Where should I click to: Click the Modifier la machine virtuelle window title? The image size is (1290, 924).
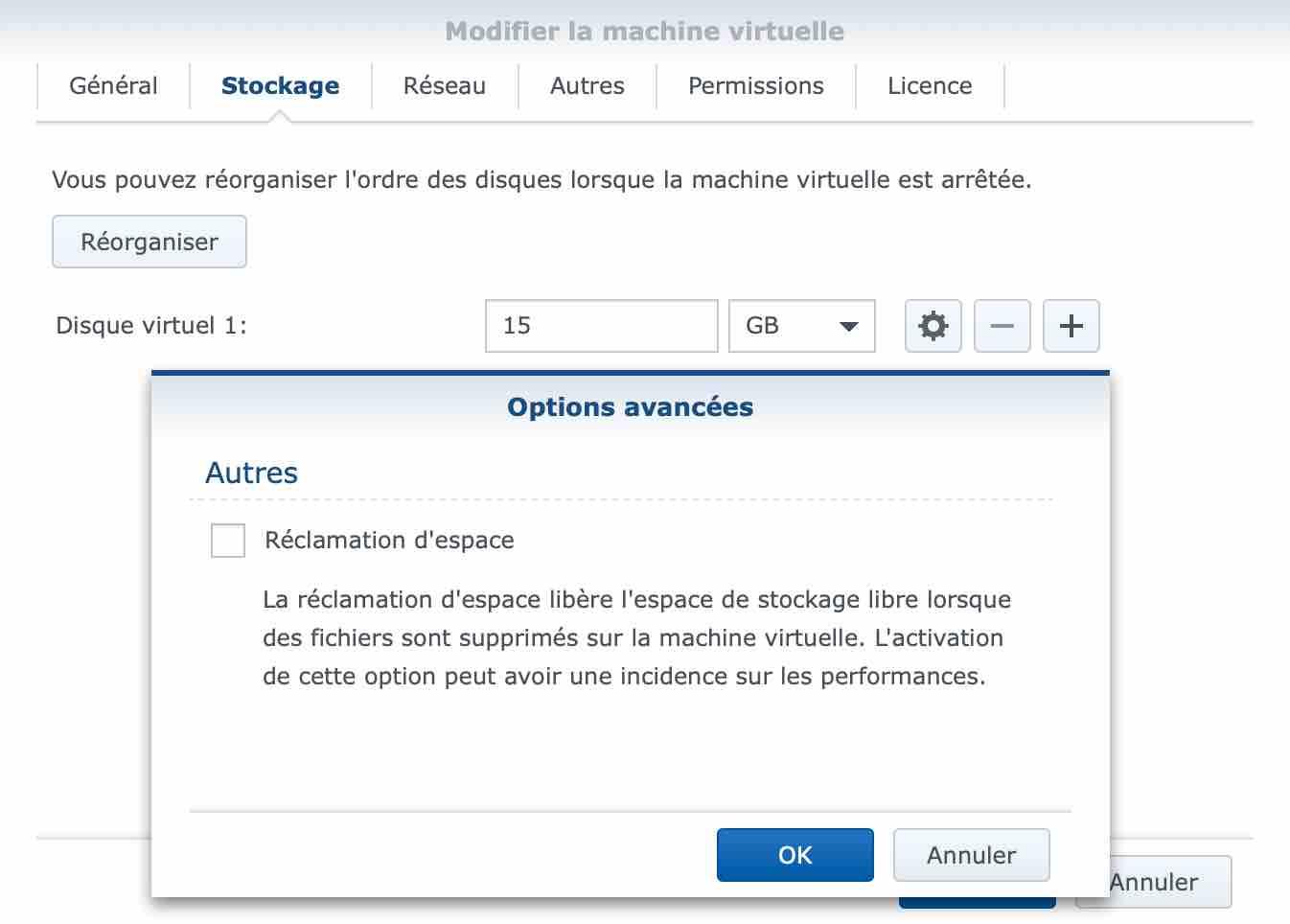click(x=644, y=32)
